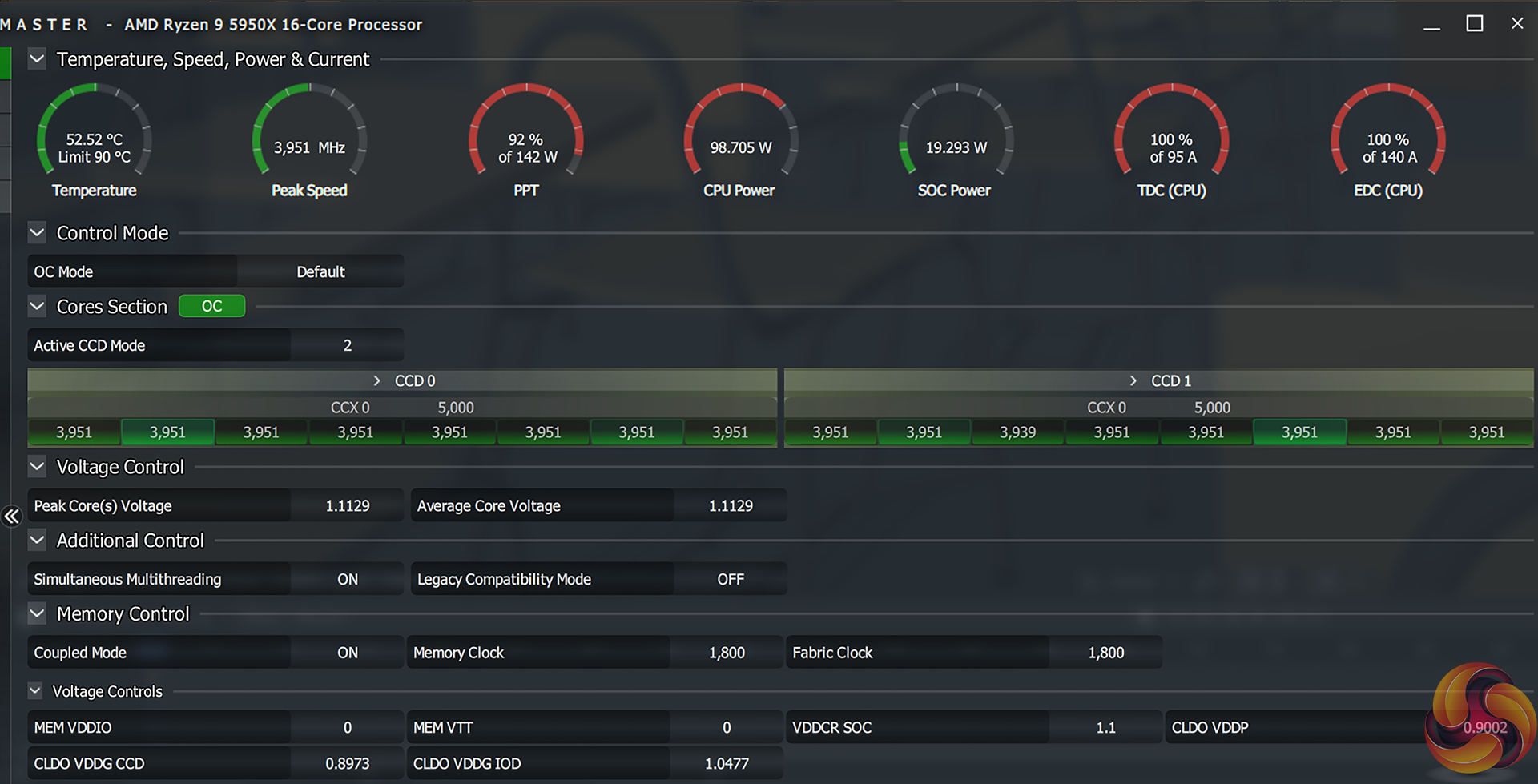Screen dimensions: 1538x784
Task: Collapse the Cores Section chevron
Action: pyautogui.click(x=37, y=307)
